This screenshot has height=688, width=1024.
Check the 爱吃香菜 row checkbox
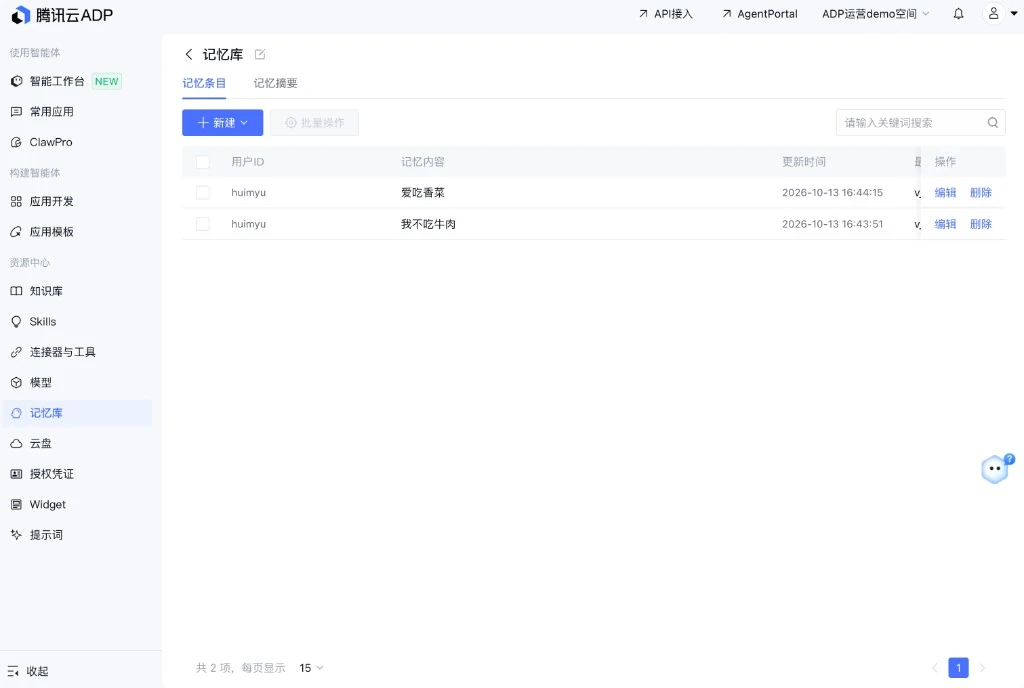[x=203, y=193]
